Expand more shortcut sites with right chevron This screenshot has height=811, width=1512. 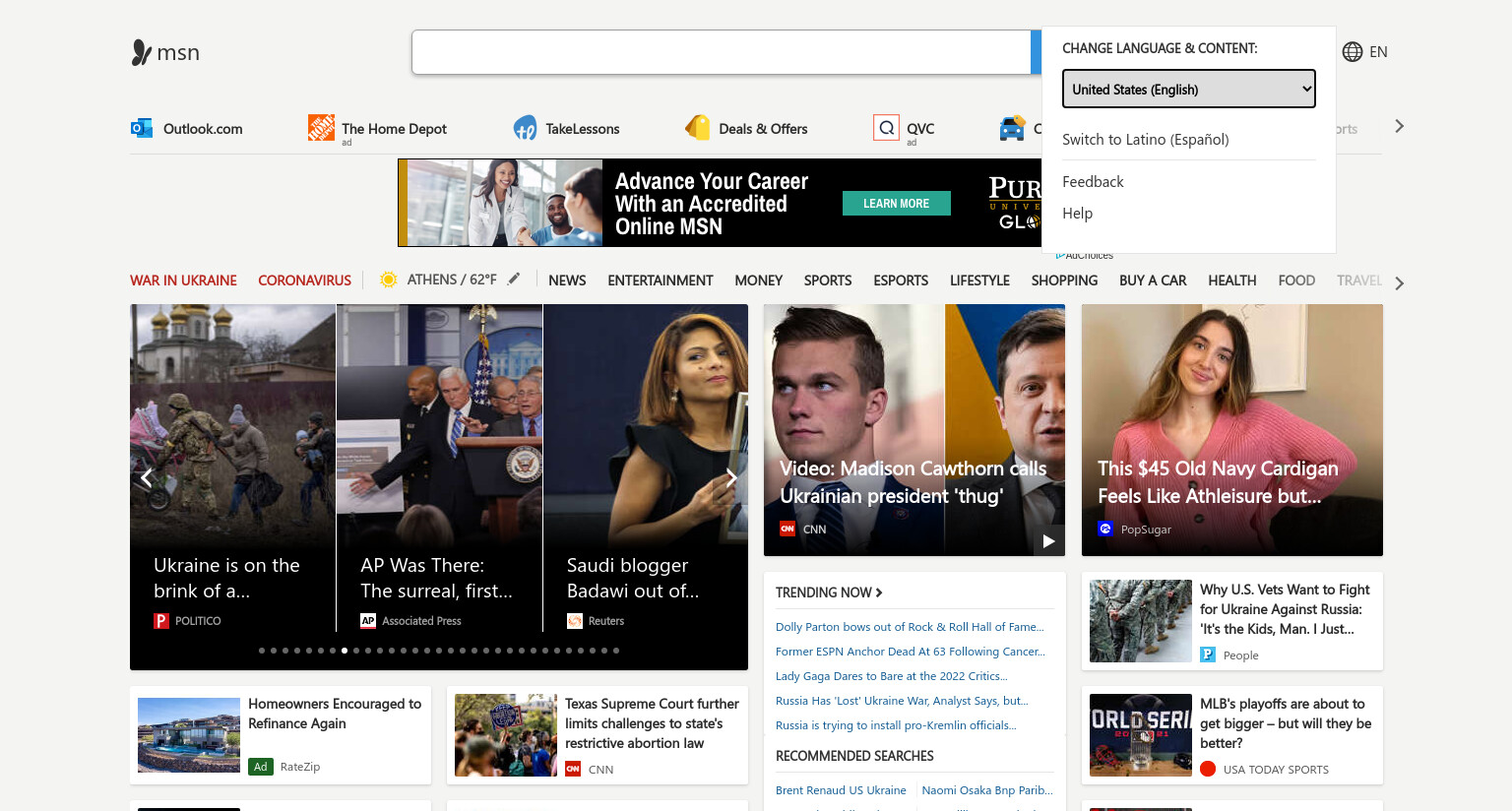click(x=1399, y=126)
